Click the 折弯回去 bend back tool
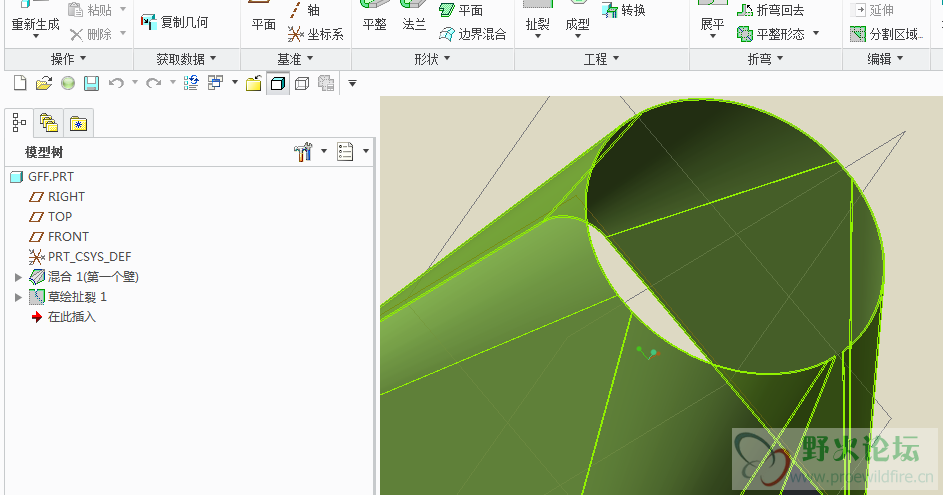Image resolution: width=943 pixels, height=495 pixels. (x=770, y=10)
